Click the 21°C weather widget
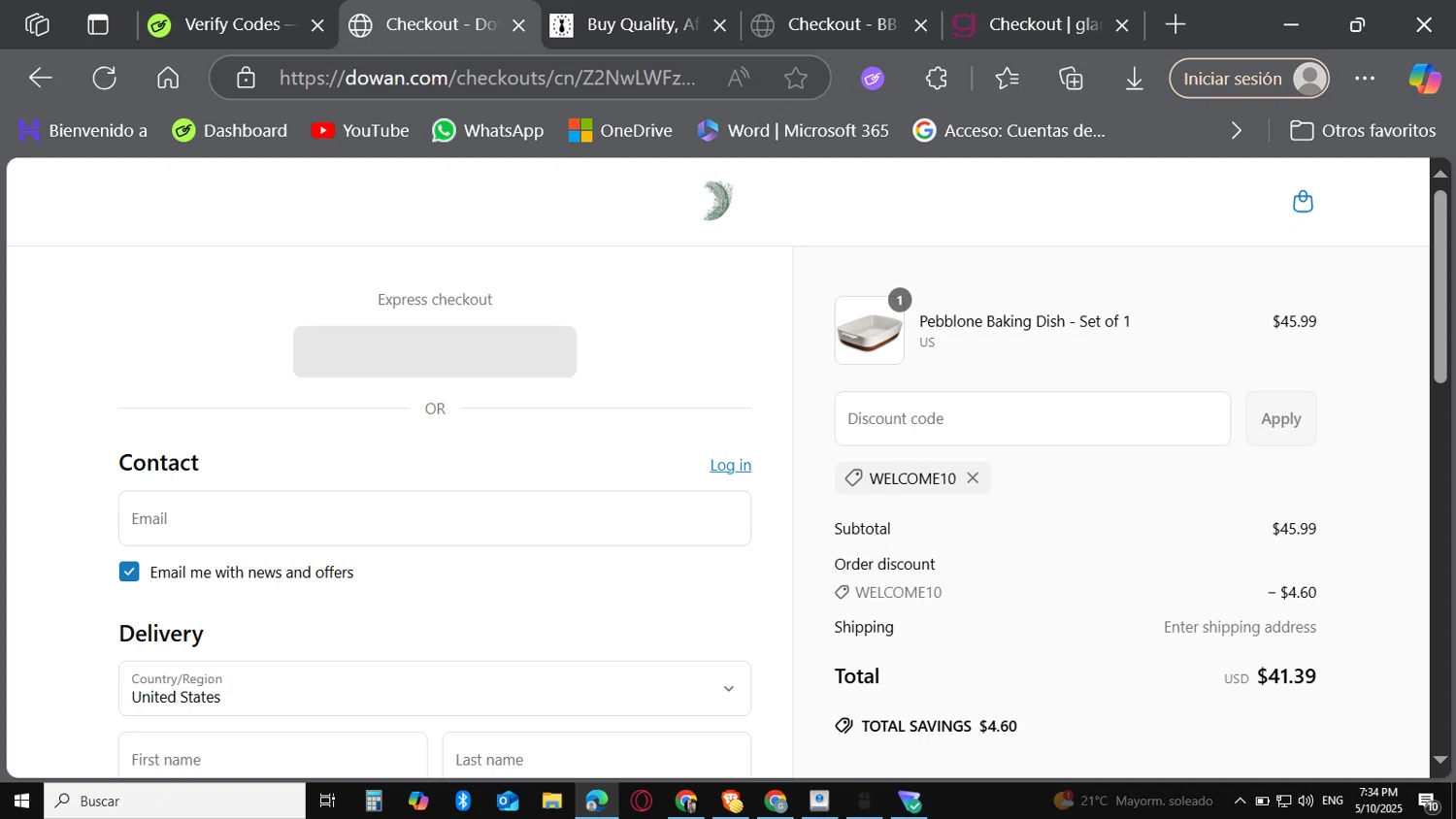 1133,801
